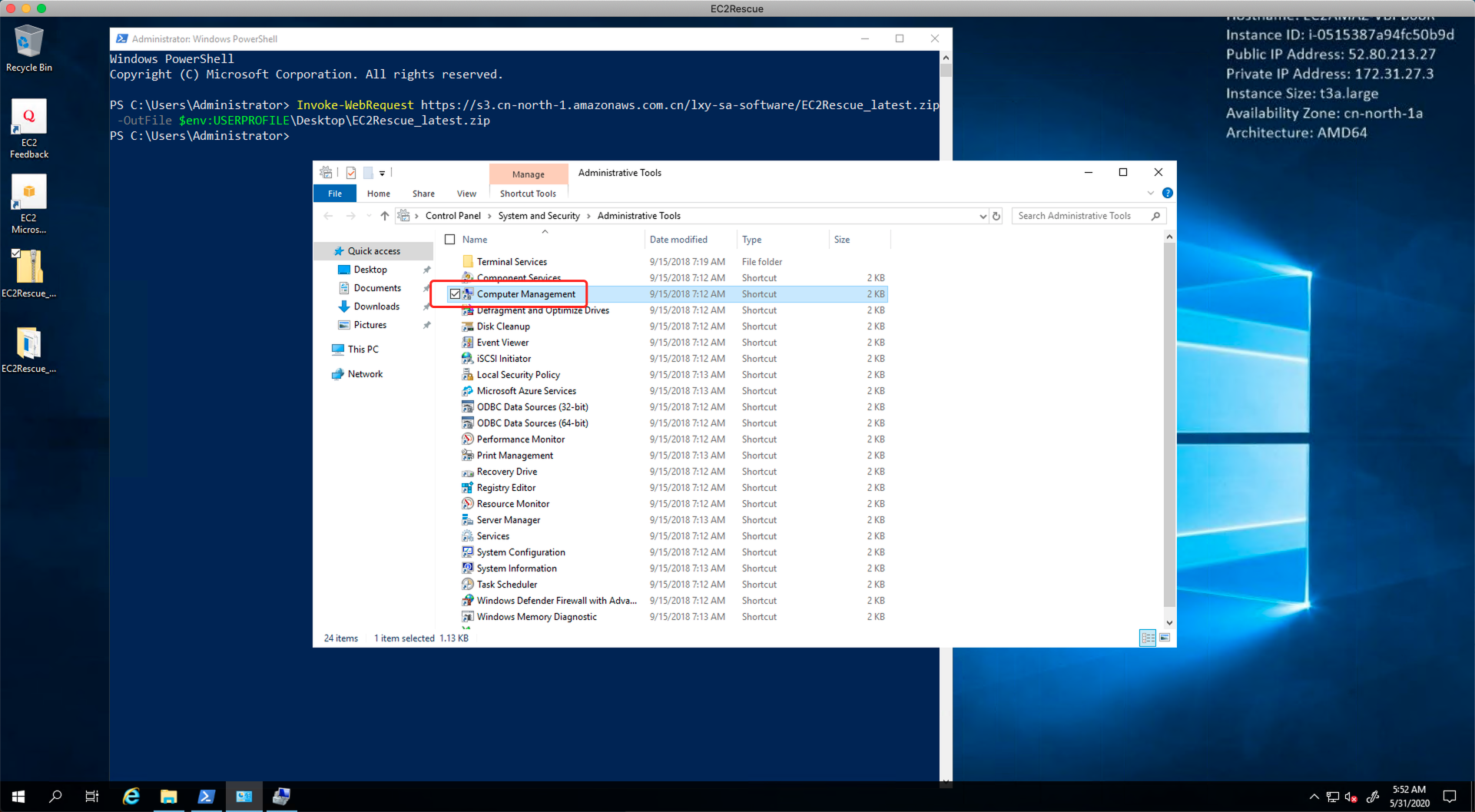Image resolution: width=1475 pixels, height=812 pixels.
Task: Sort files by Date modified column
Action: (678, 240)
